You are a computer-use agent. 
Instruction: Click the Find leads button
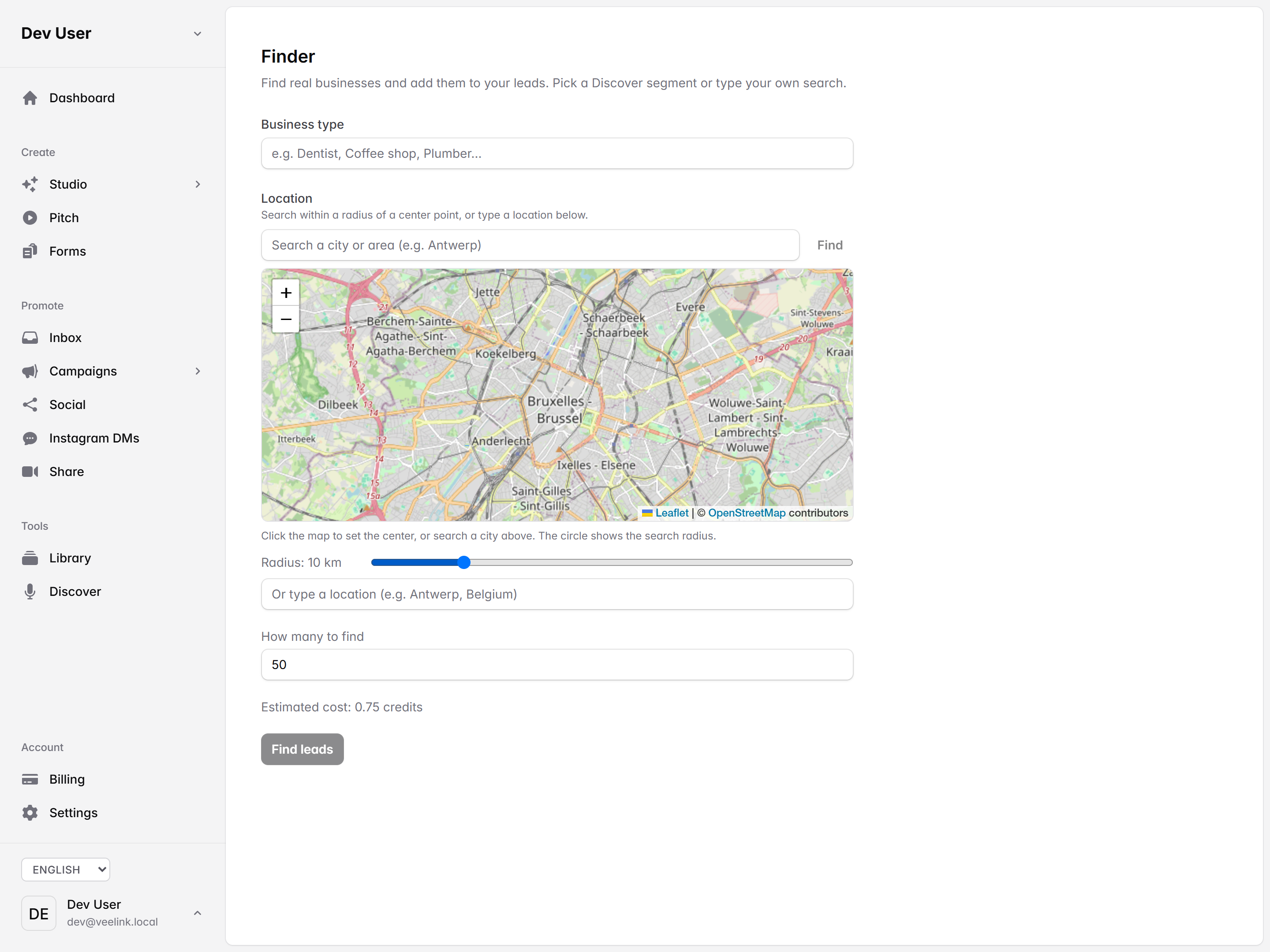coord(302,749)
